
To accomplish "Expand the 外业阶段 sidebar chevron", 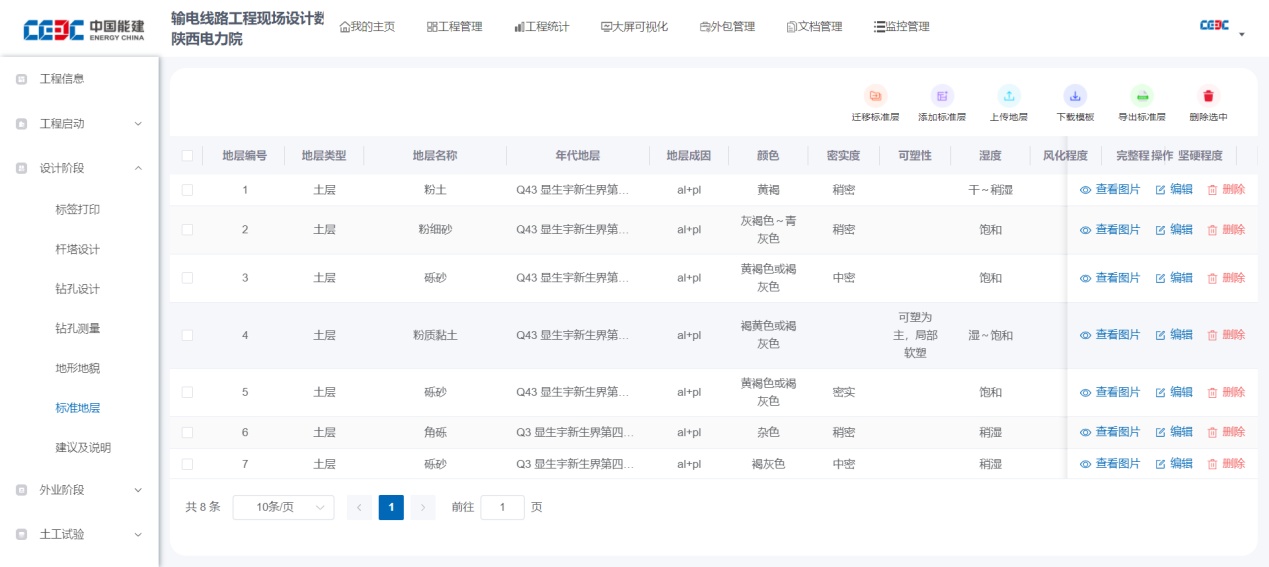I will click(x=138, y=490).
